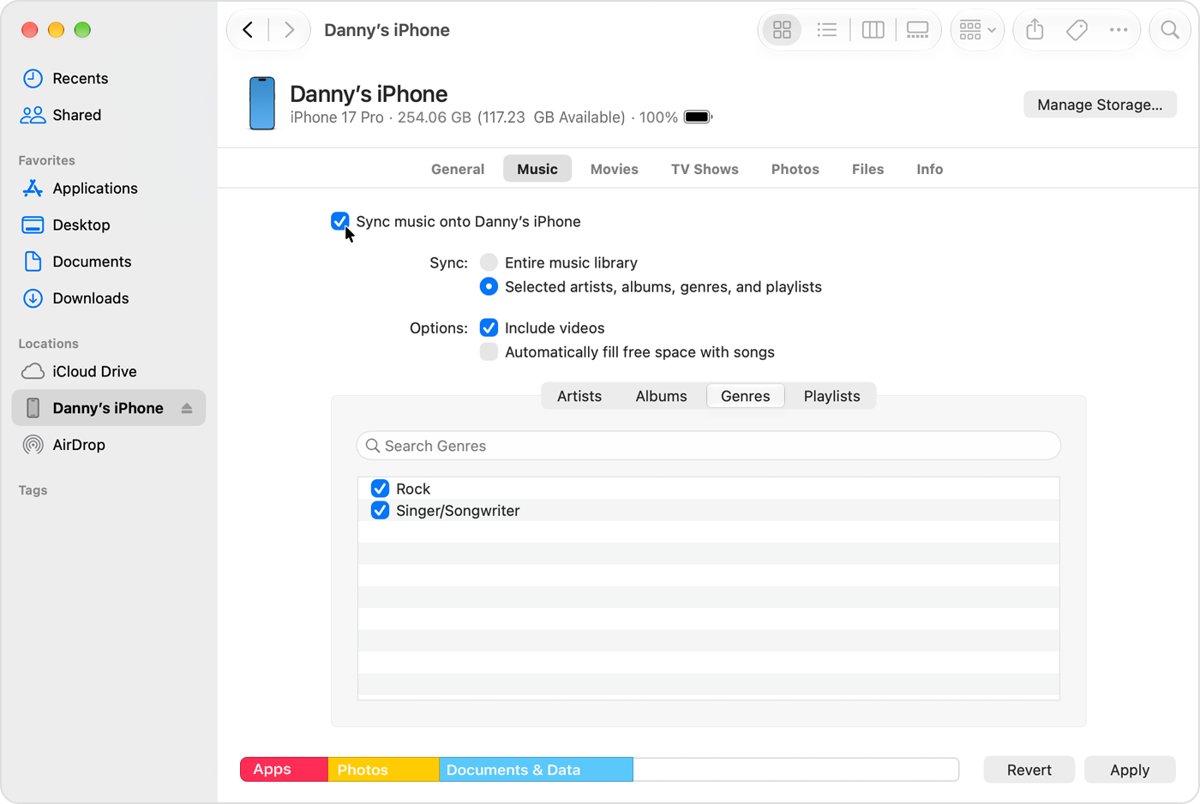
Task: Open the Files tab
Action: pyautogui.click(x=868, y=169)
